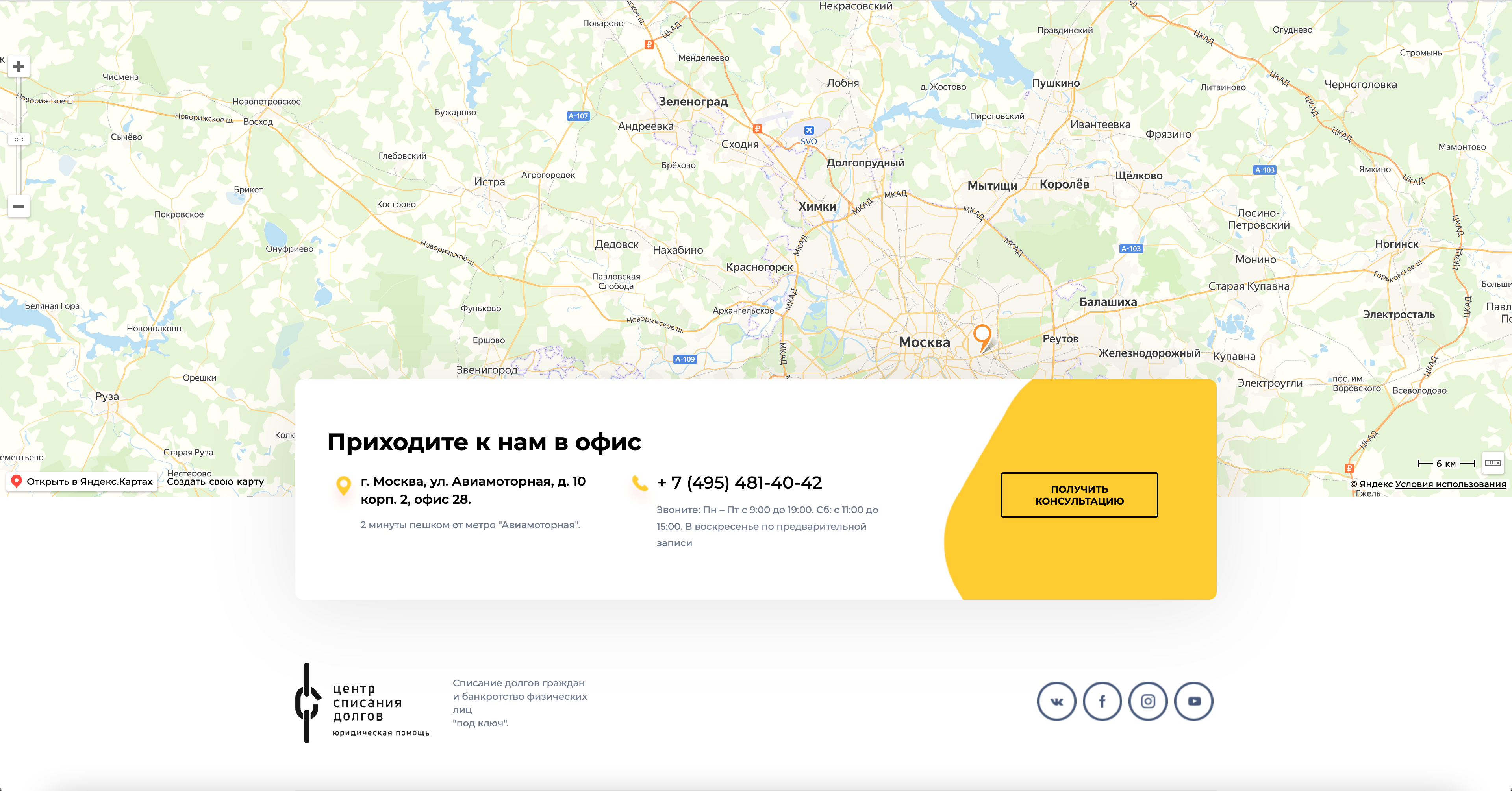Click the Создать свою карту link
Viewport: 1512px width, 791px height.
coord(215,481)
